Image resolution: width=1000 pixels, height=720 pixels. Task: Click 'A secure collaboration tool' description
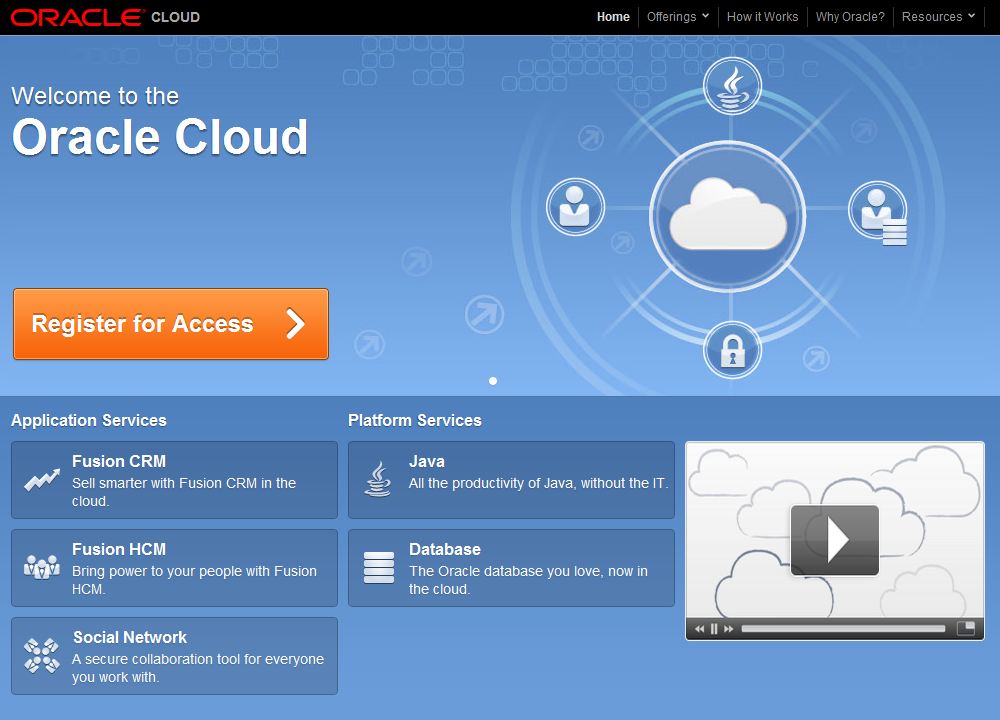point(198,668)
